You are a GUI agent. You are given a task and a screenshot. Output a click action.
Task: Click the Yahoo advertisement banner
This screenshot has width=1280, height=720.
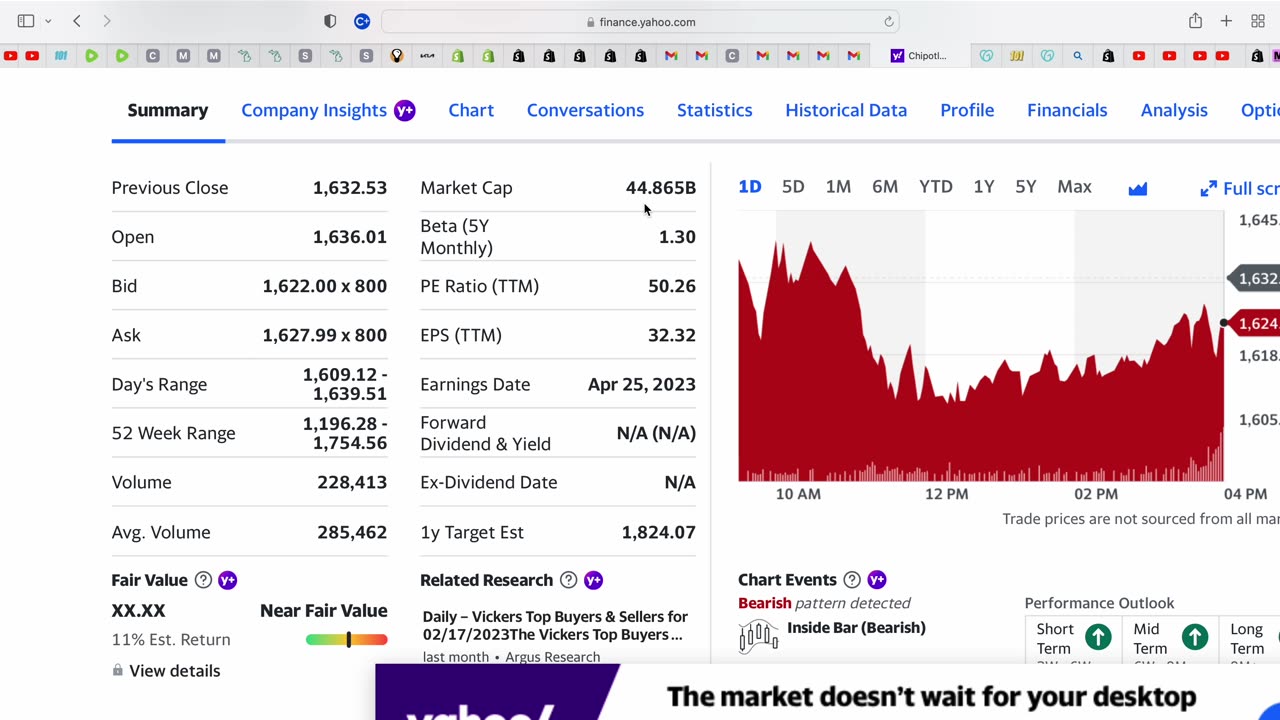[827, 692]
